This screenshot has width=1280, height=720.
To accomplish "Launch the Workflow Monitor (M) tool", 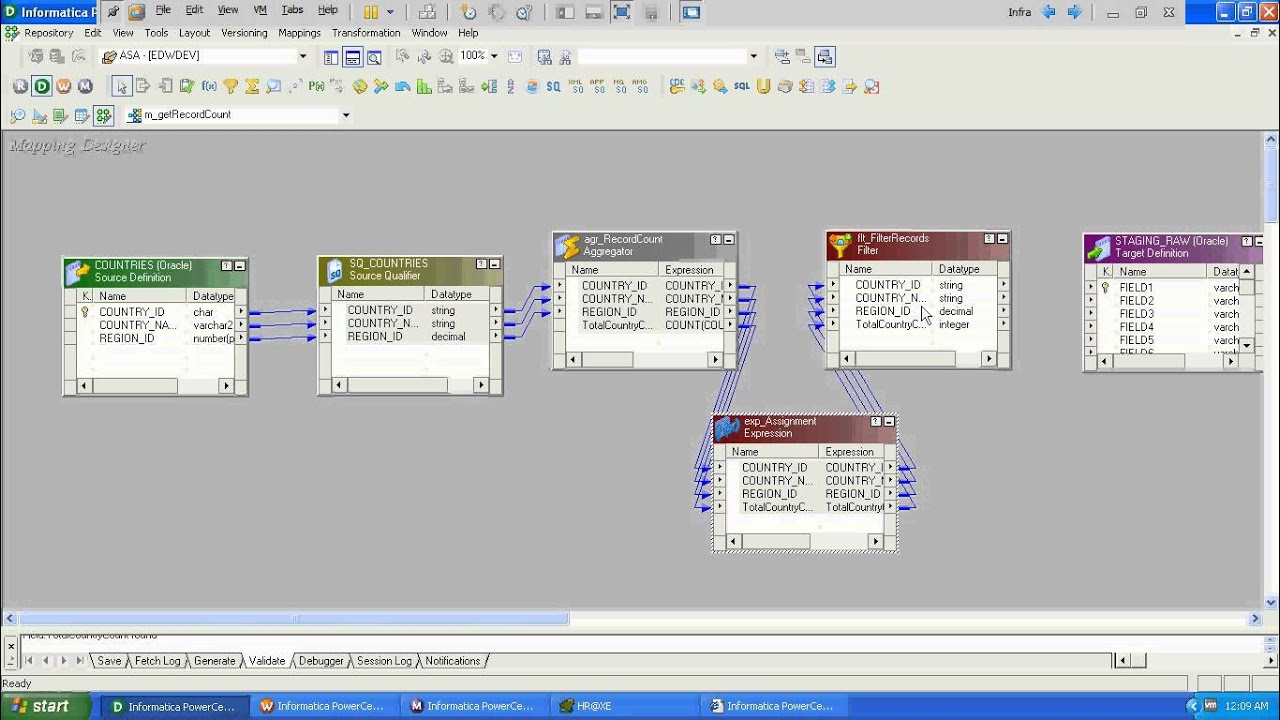I will coord(85,86).
